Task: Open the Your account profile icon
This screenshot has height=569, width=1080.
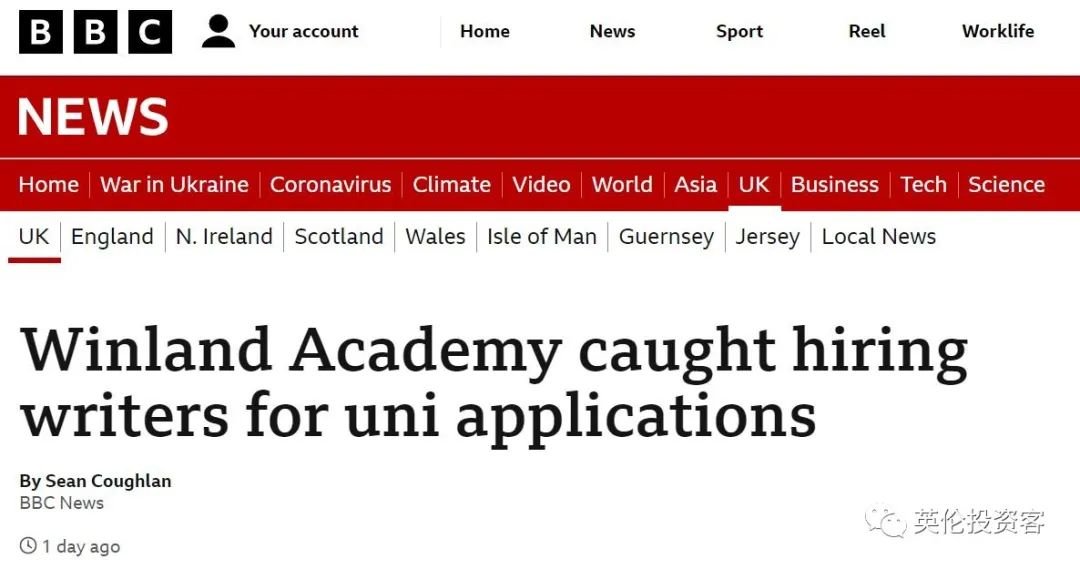Action: coord(218,32)
